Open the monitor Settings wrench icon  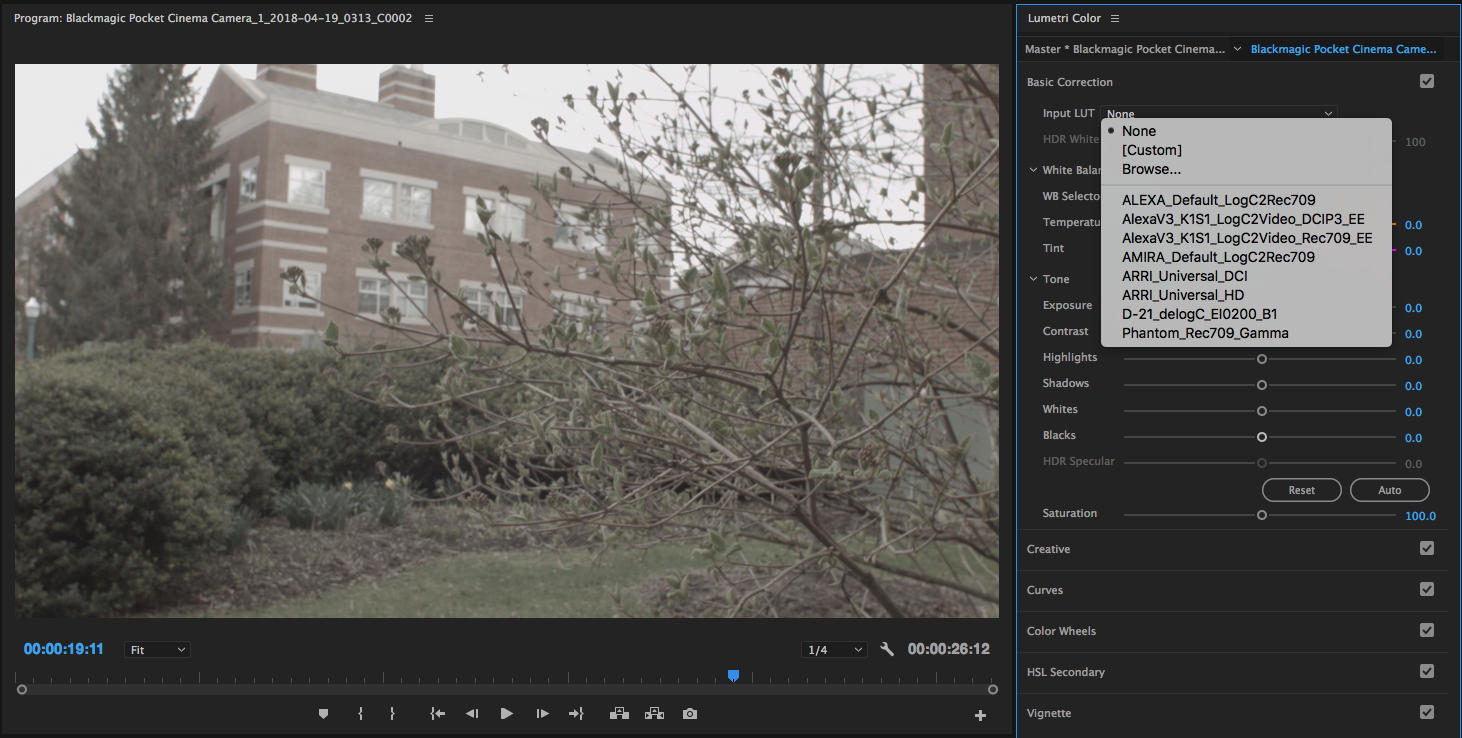coord(886,648)
